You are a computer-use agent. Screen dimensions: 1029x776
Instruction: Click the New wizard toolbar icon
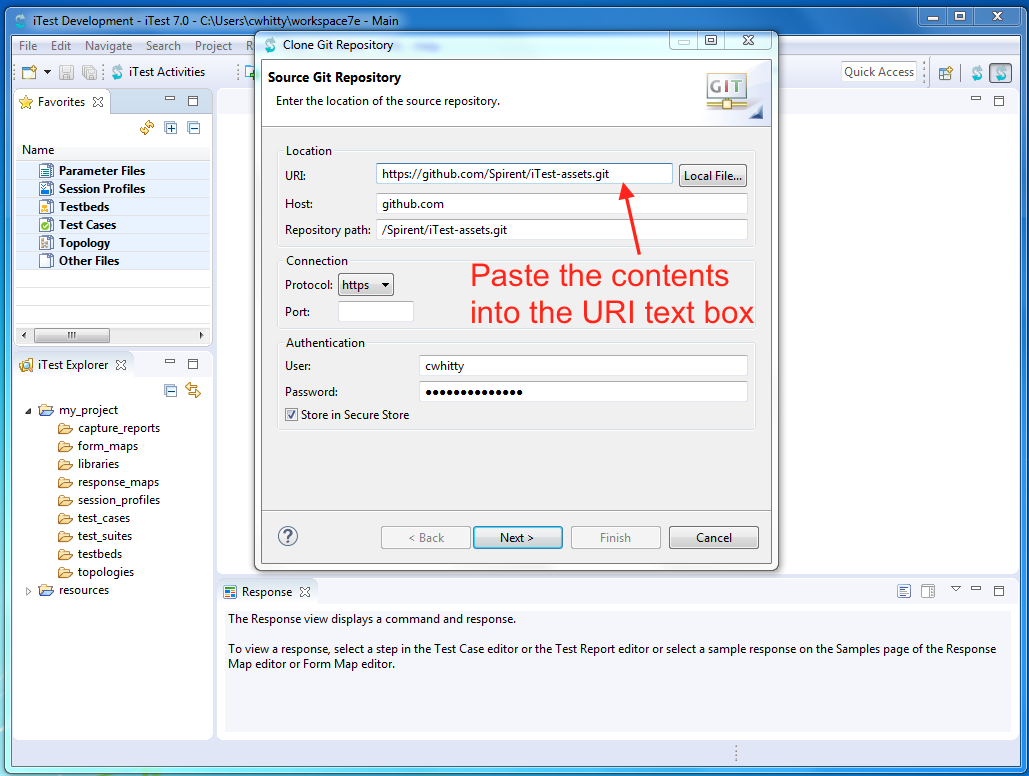click(30, 72)
